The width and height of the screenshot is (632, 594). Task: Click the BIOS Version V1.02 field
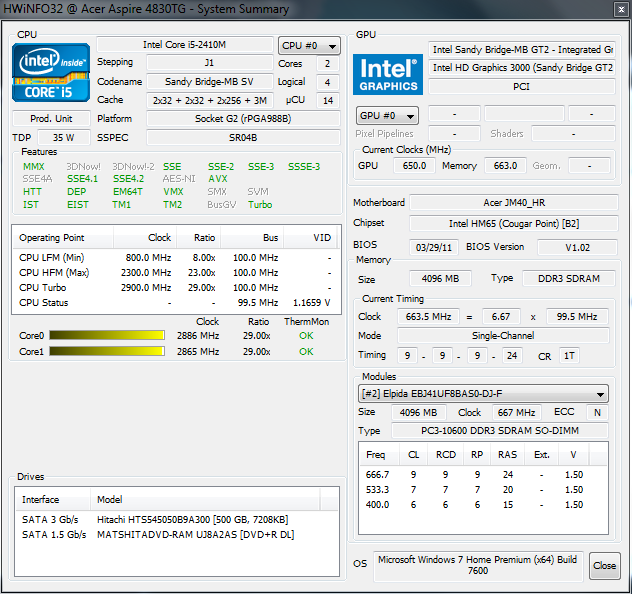pyautogui.click(x=577, y=247)
